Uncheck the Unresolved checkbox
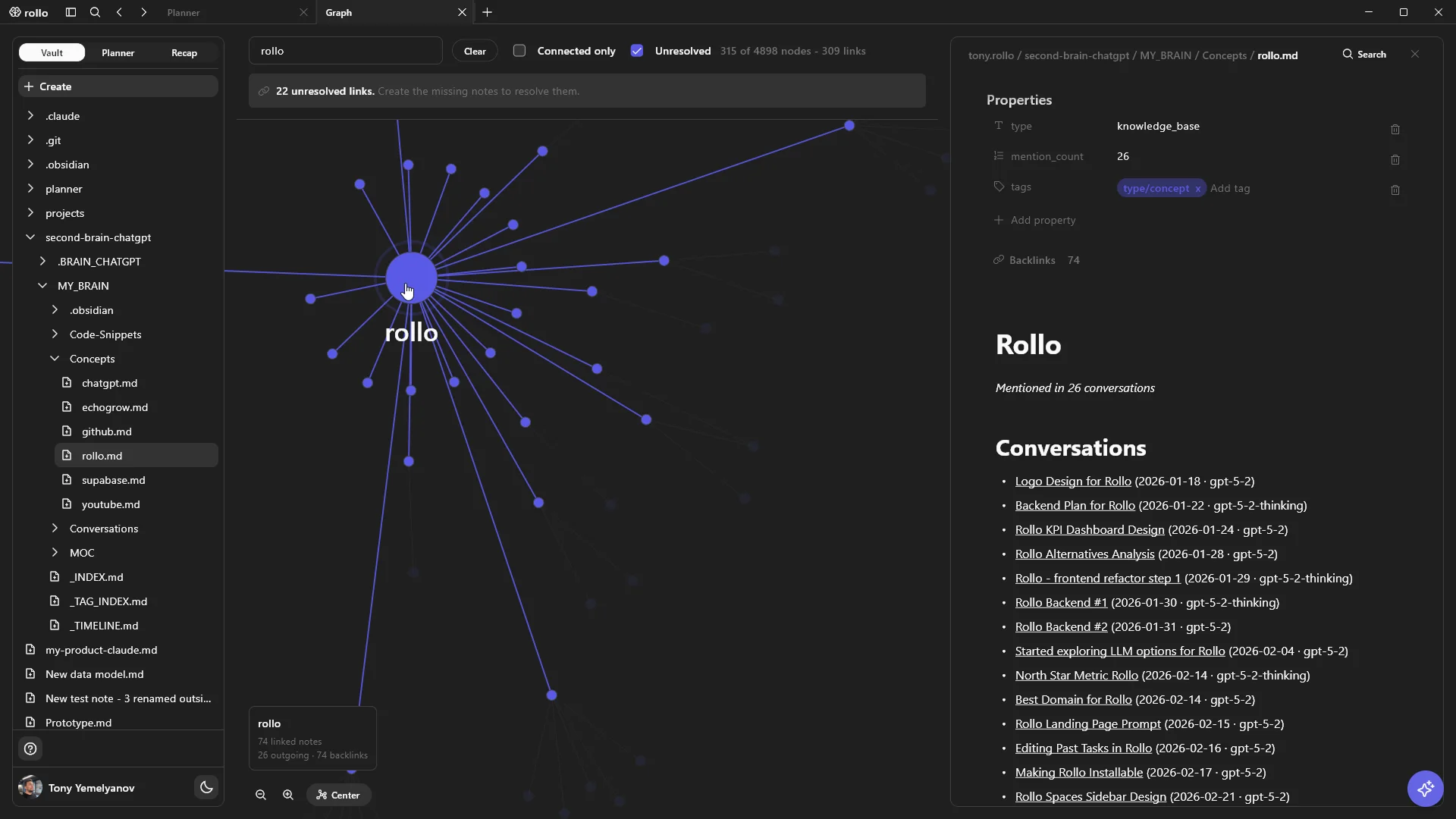Image resolution: width=1456 pixels, height=819 pixels. pyautogui.click(x=637, y=51)
